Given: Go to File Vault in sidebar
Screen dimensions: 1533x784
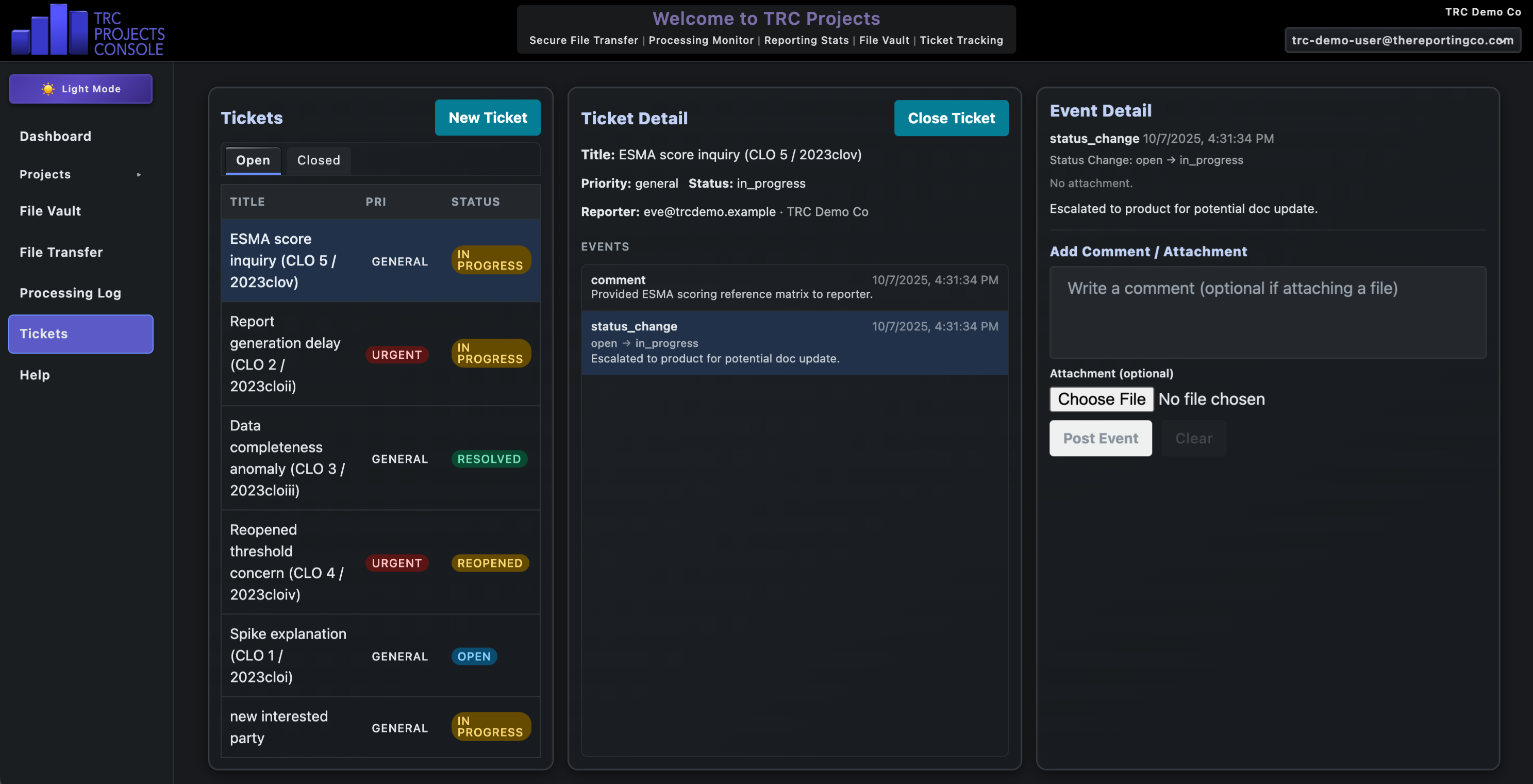Looking at the screenshot, I should click(x=50, y=211).
